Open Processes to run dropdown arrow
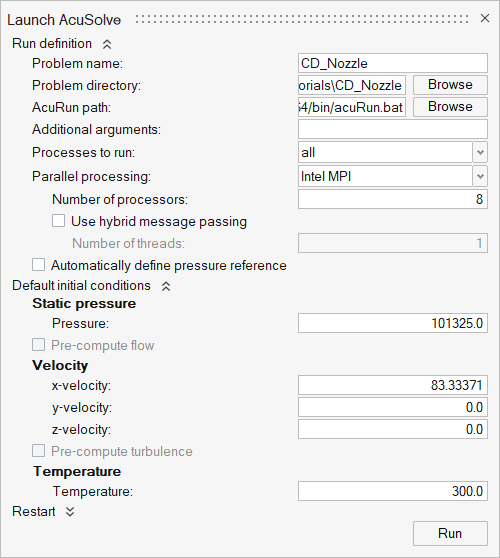This screenshot has width=500, height=558. pyautogui.click(x=480, y=152)
